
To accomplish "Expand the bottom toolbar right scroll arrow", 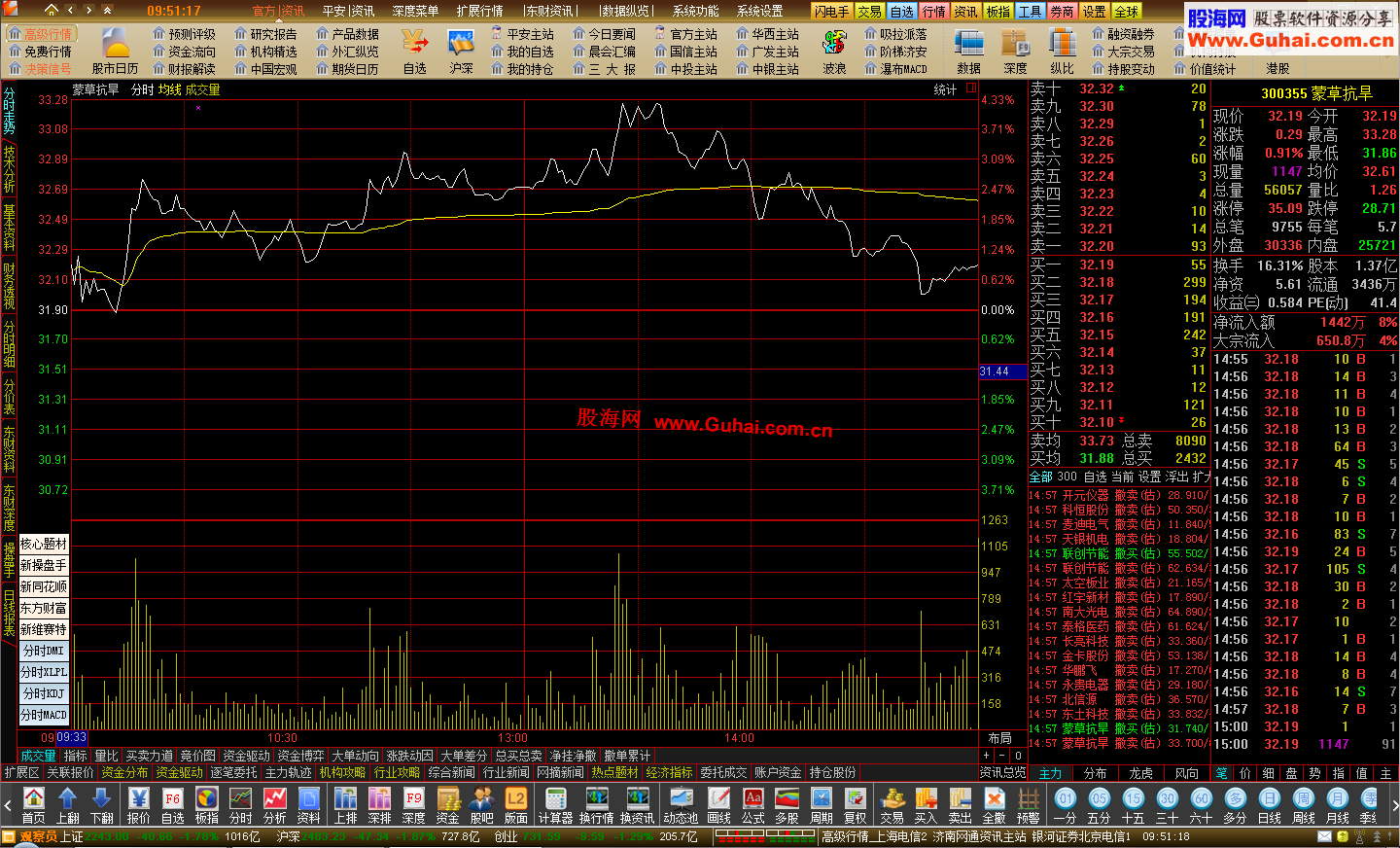I will point(1393,806).
